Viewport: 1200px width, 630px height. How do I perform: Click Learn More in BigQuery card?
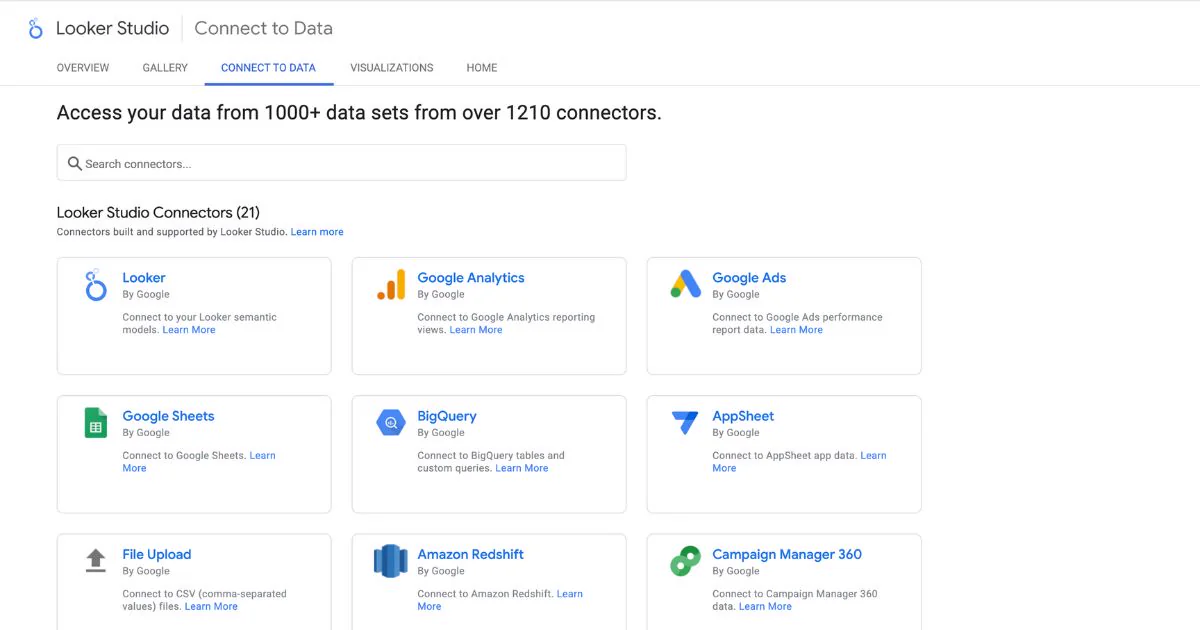pyautogui.click(x=522, y=468)
